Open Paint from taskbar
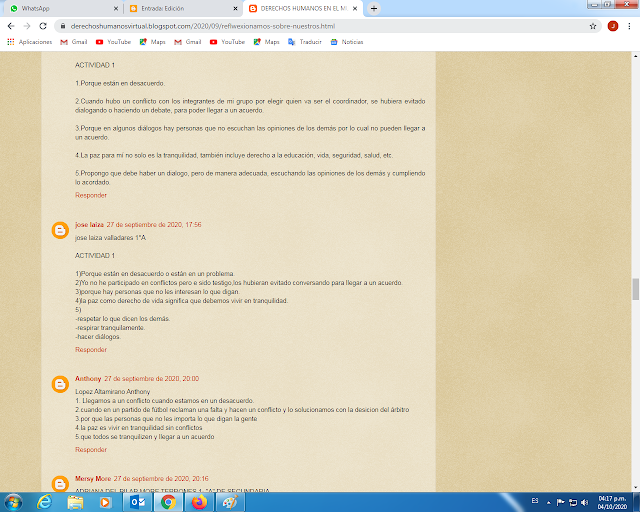The image size is (640, 512). coord(230,502)
